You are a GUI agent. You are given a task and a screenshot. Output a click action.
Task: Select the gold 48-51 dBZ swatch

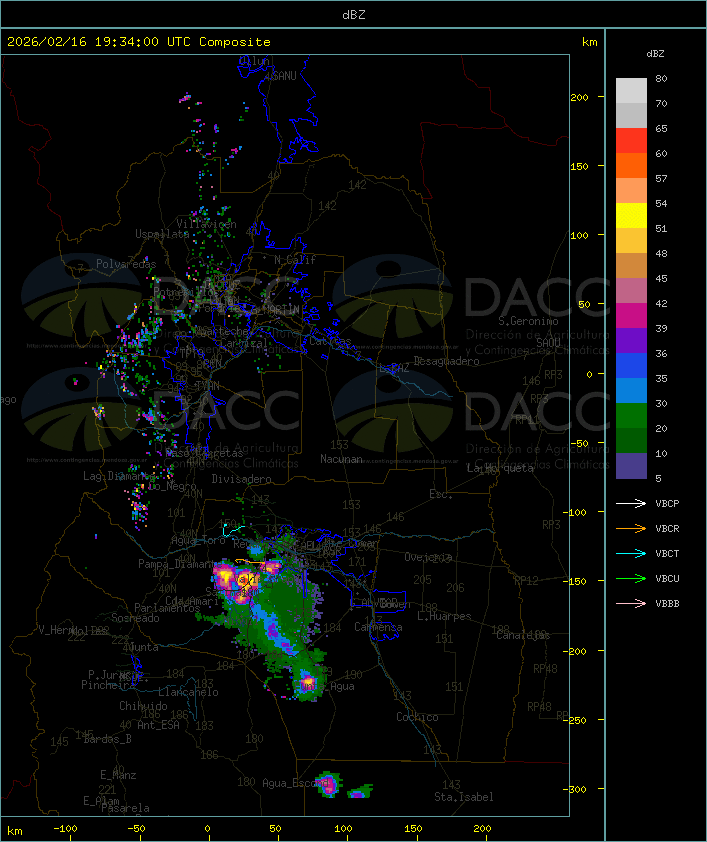(631, 241)
